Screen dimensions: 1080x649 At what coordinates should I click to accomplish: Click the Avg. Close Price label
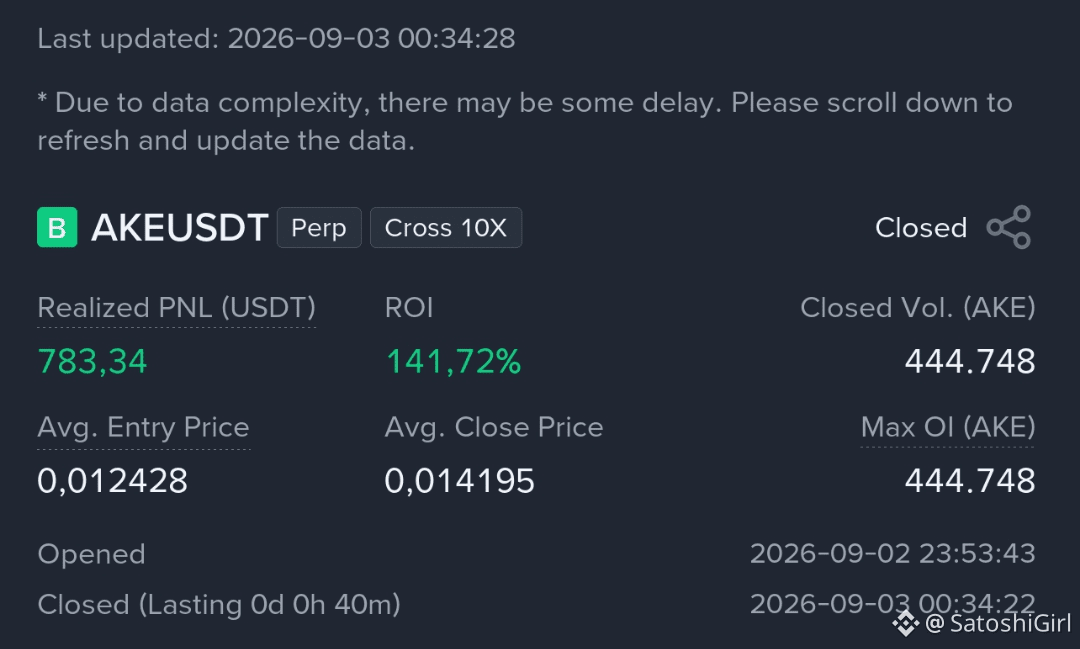494,428
